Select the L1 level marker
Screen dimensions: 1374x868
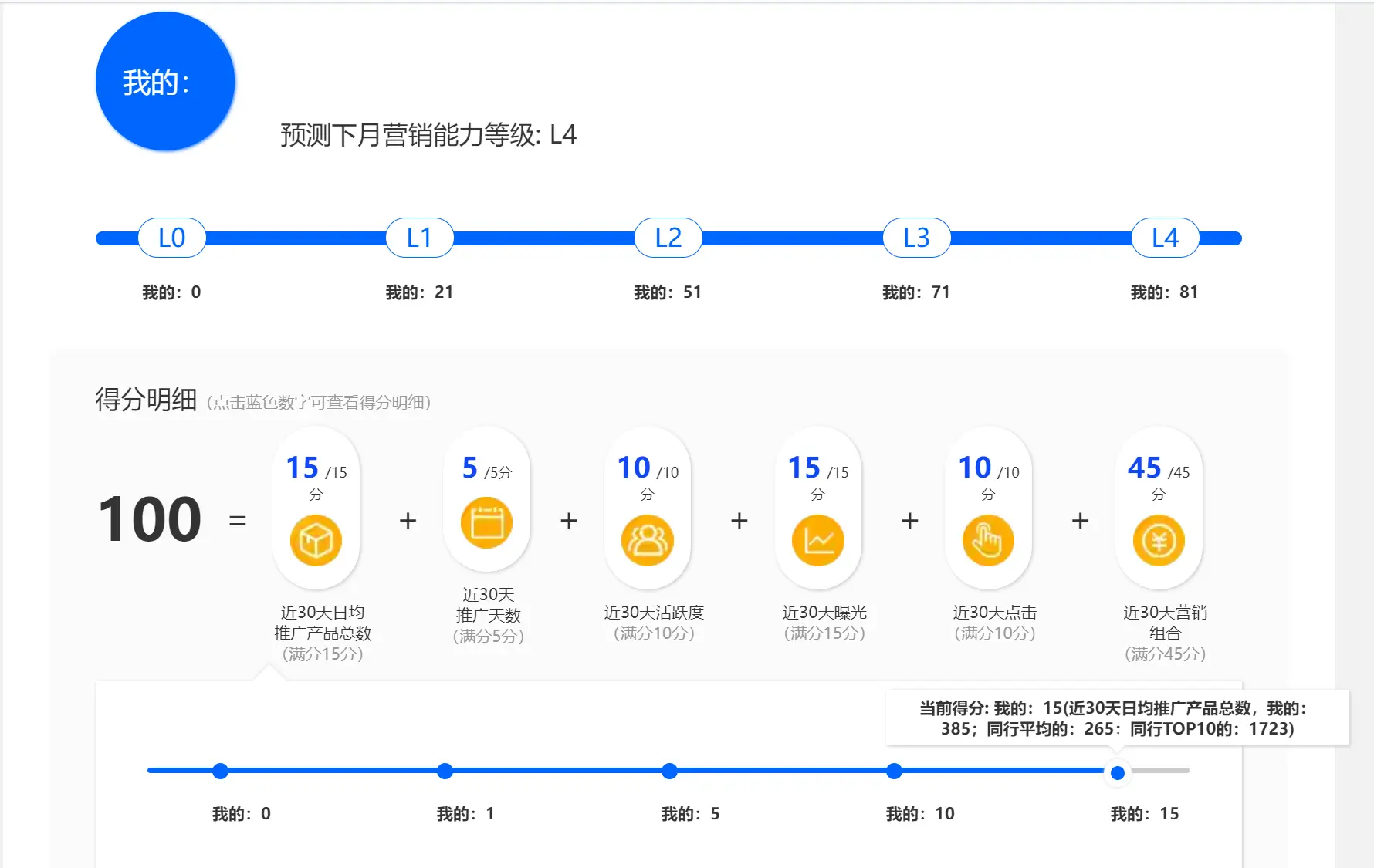pos(419,238)
